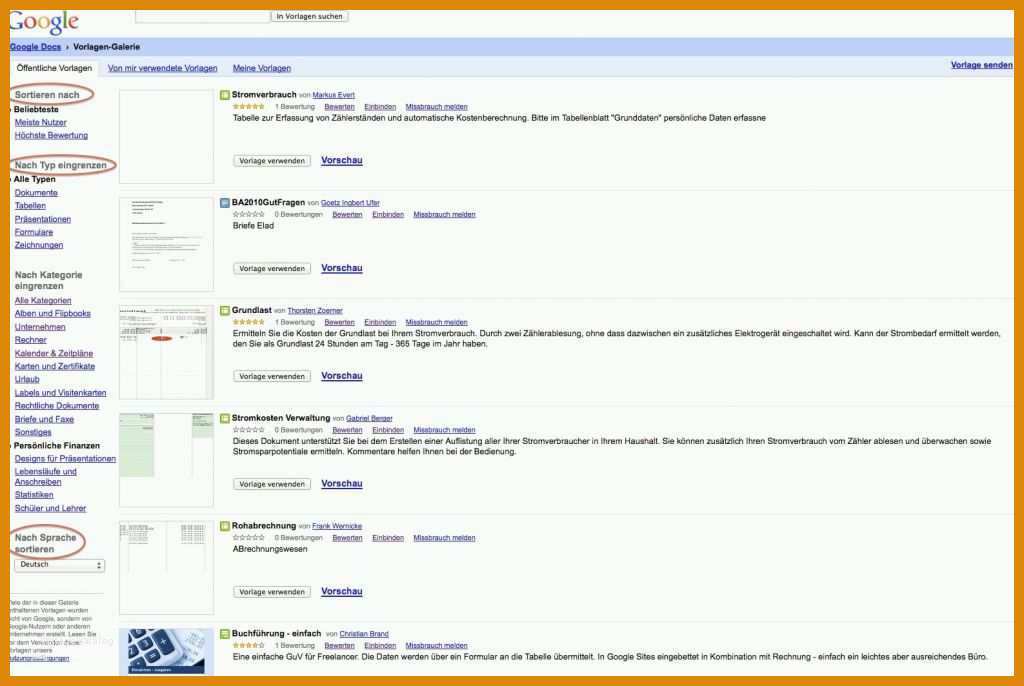1024x686 pixels.
Task: Switch to 'Von mir verwendete Vorlagen' tab
Action: [x=163, y=68]
